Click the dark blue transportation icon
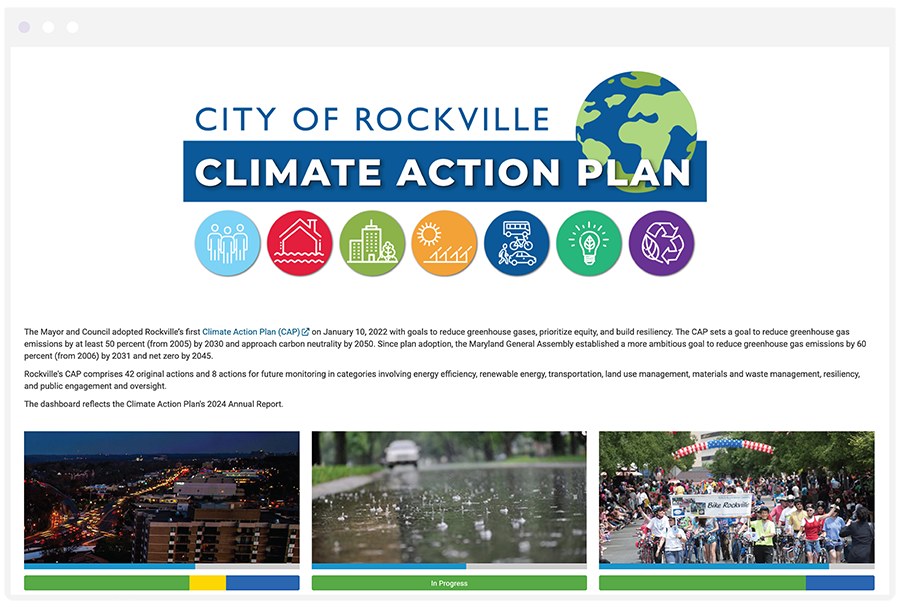 click(x=517, y=243)
